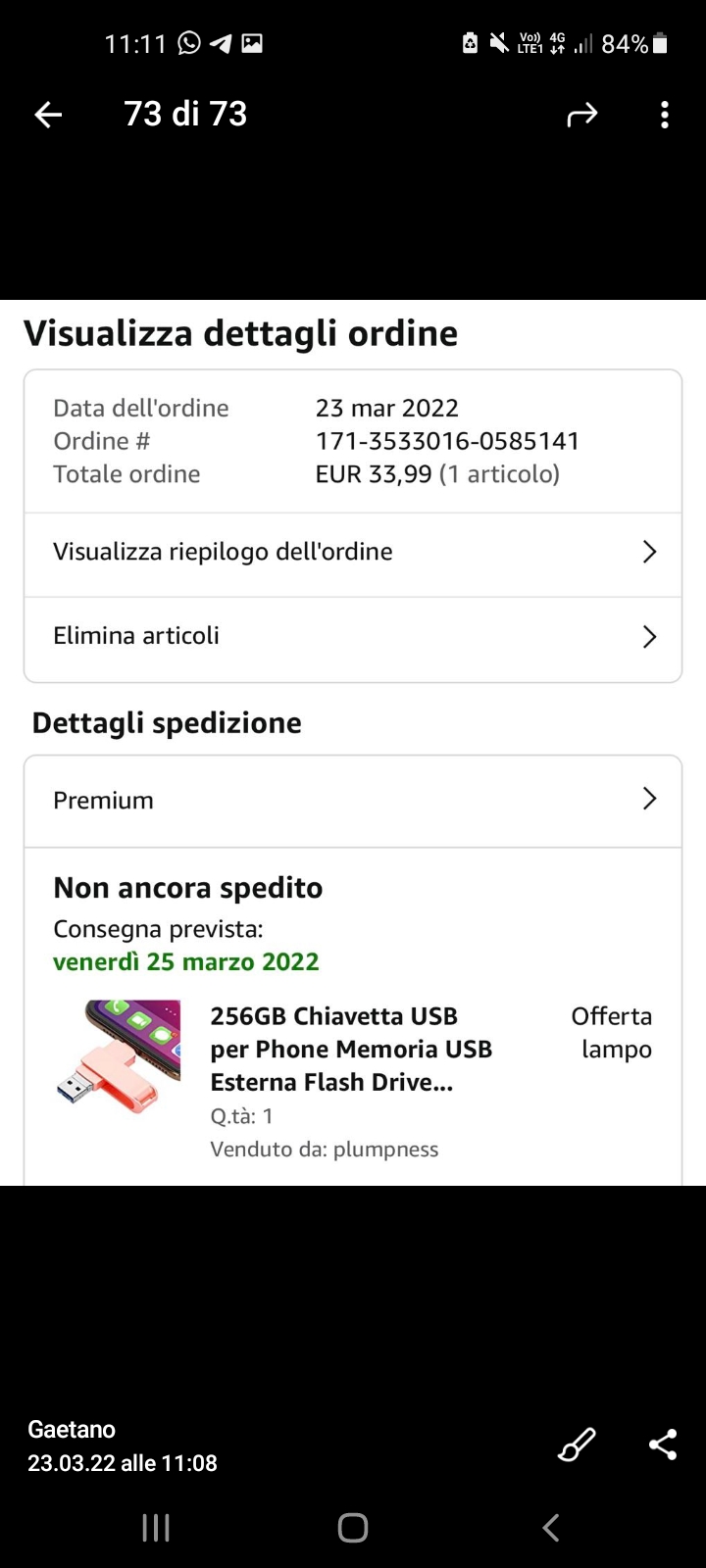Tap the share icon at bottom right
Image resolution: width=706 pixels, height=1568 pixels.
pos(663,1445)
